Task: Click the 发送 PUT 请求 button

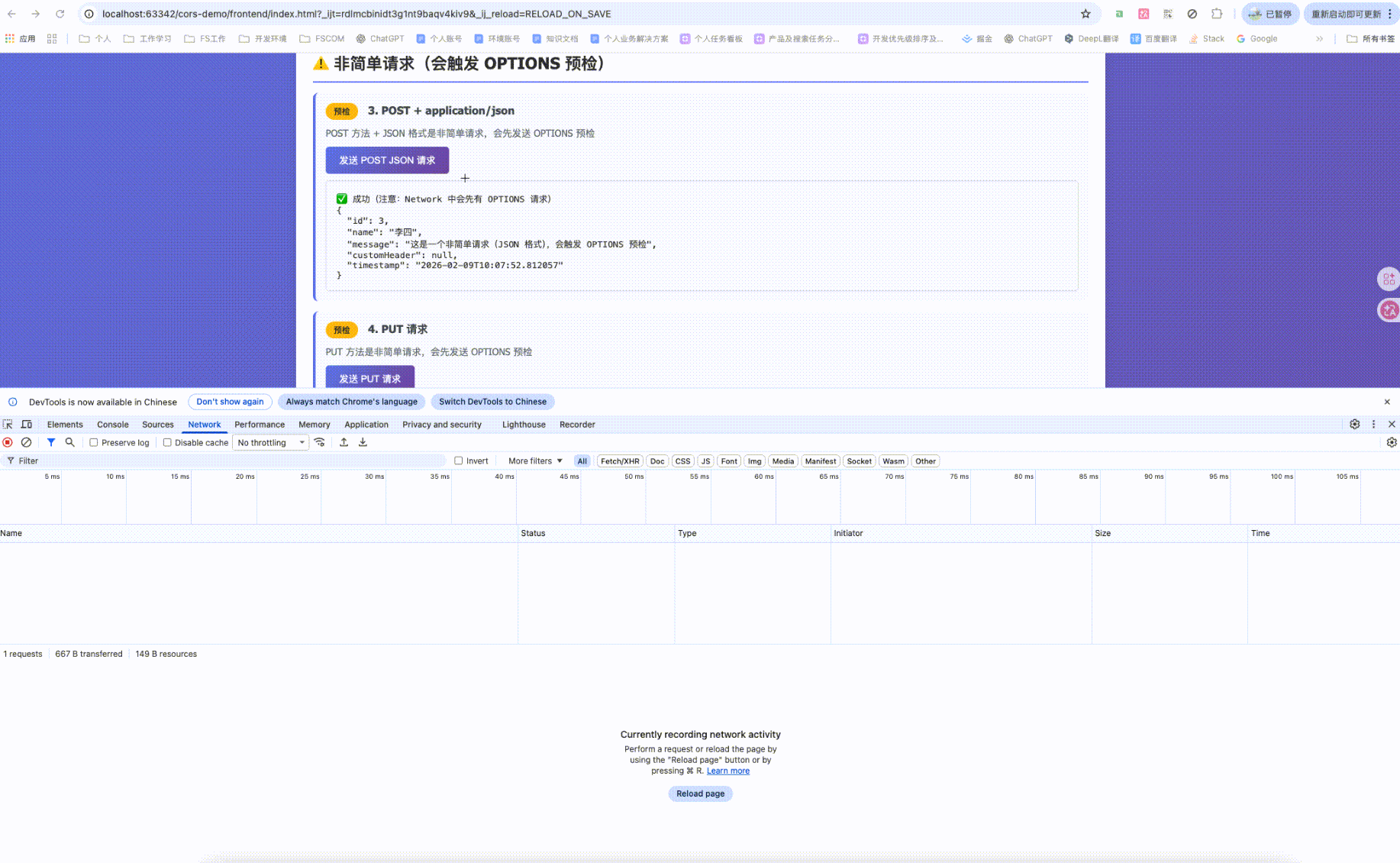Action: point(369,378)
